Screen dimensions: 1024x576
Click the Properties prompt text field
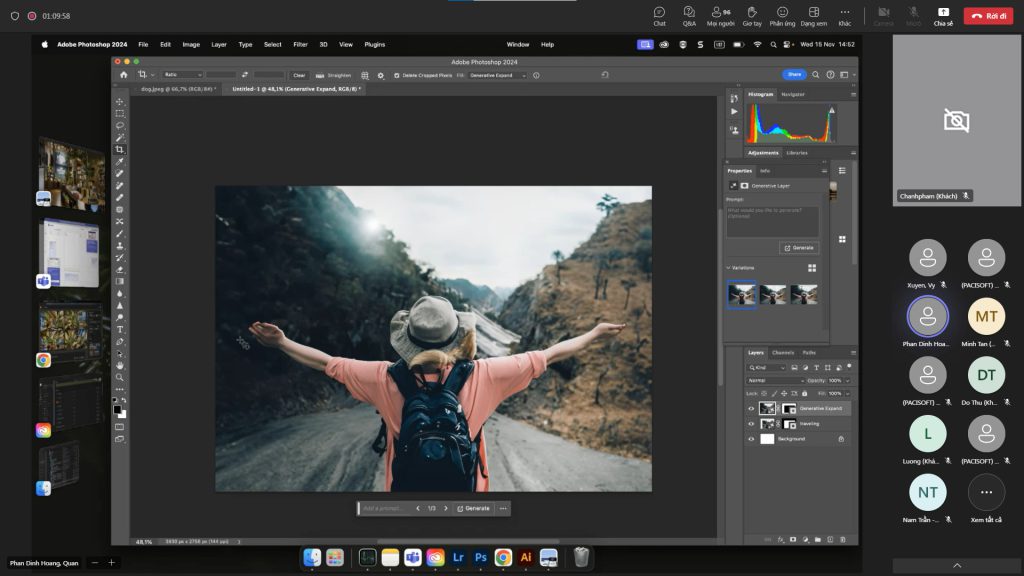point(773,221)
